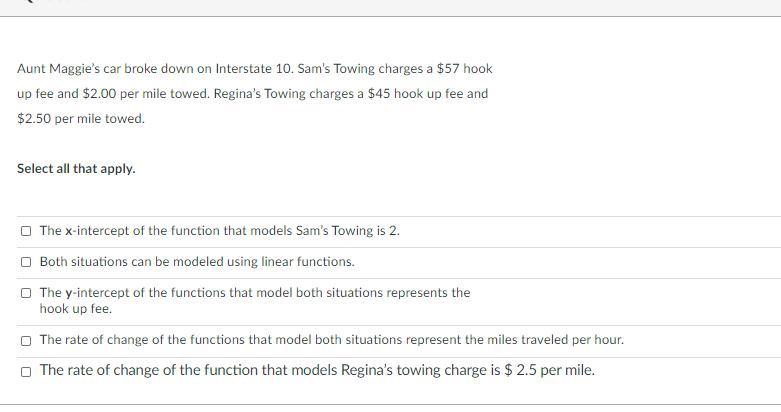Click the bold 'x' in x-intercept option

coord(69,231)
